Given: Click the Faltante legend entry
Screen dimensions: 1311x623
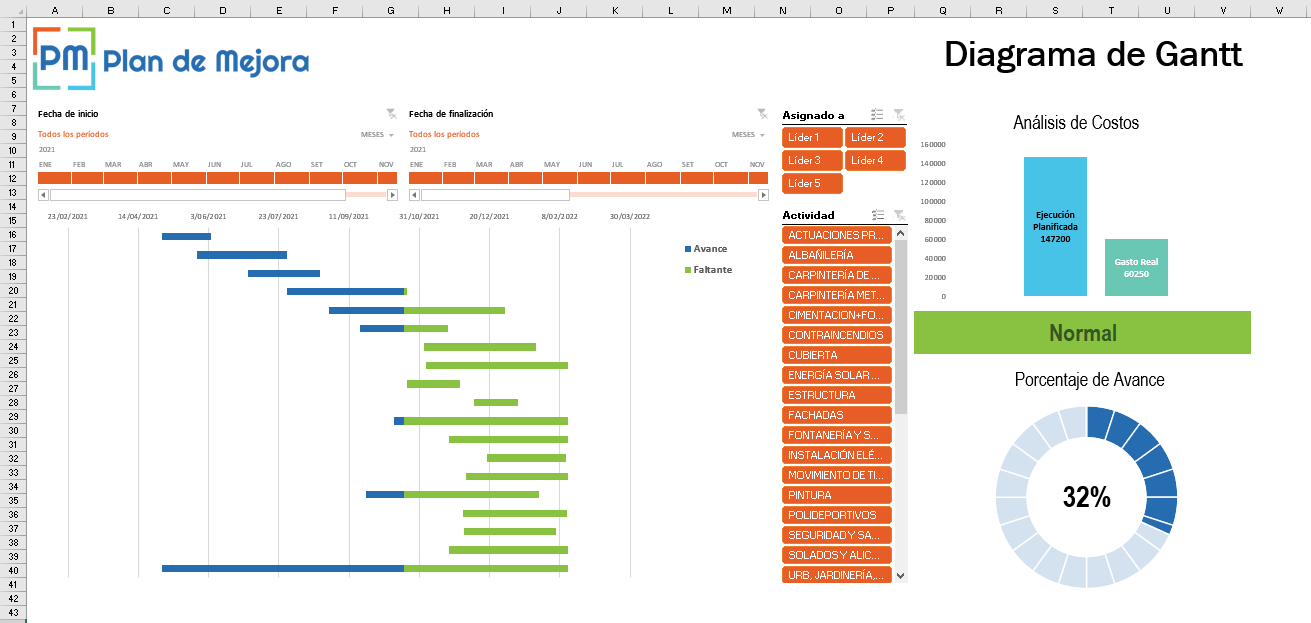Looking at the screenshot, I should pyautogui.click(x=708, y=270).
